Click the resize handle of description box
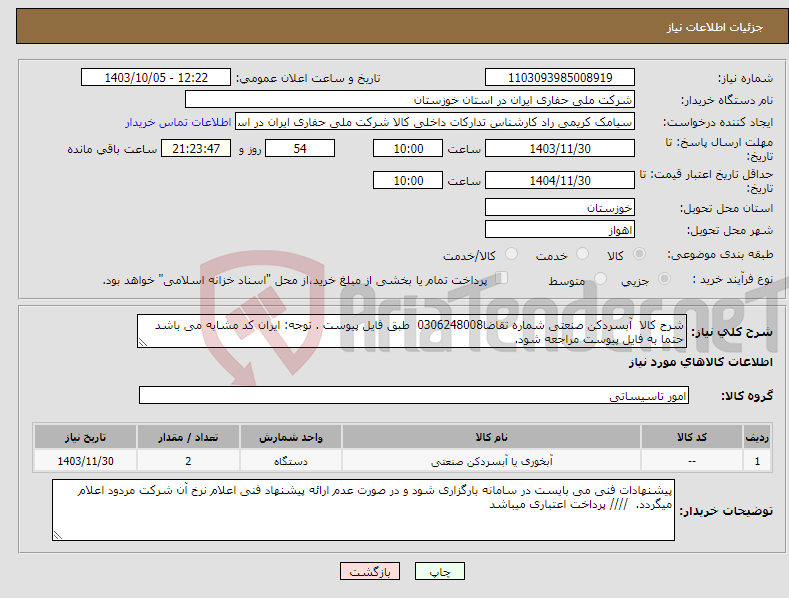This screenshot has width=789, height=598. [143, 342]
